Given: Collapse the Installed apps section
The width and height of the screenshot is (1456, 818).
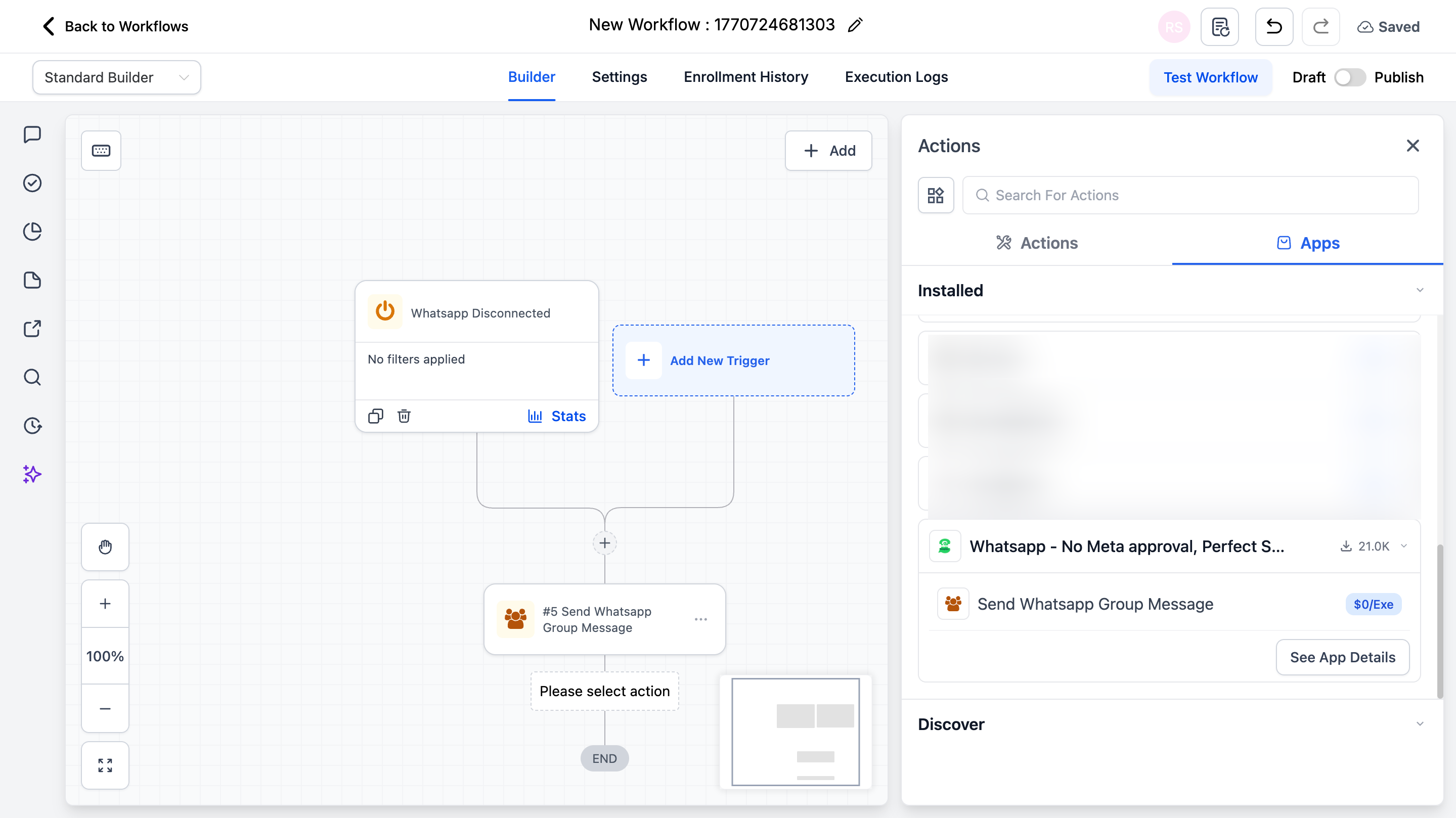Looking at the screenshot, I should coord(1420,290).
